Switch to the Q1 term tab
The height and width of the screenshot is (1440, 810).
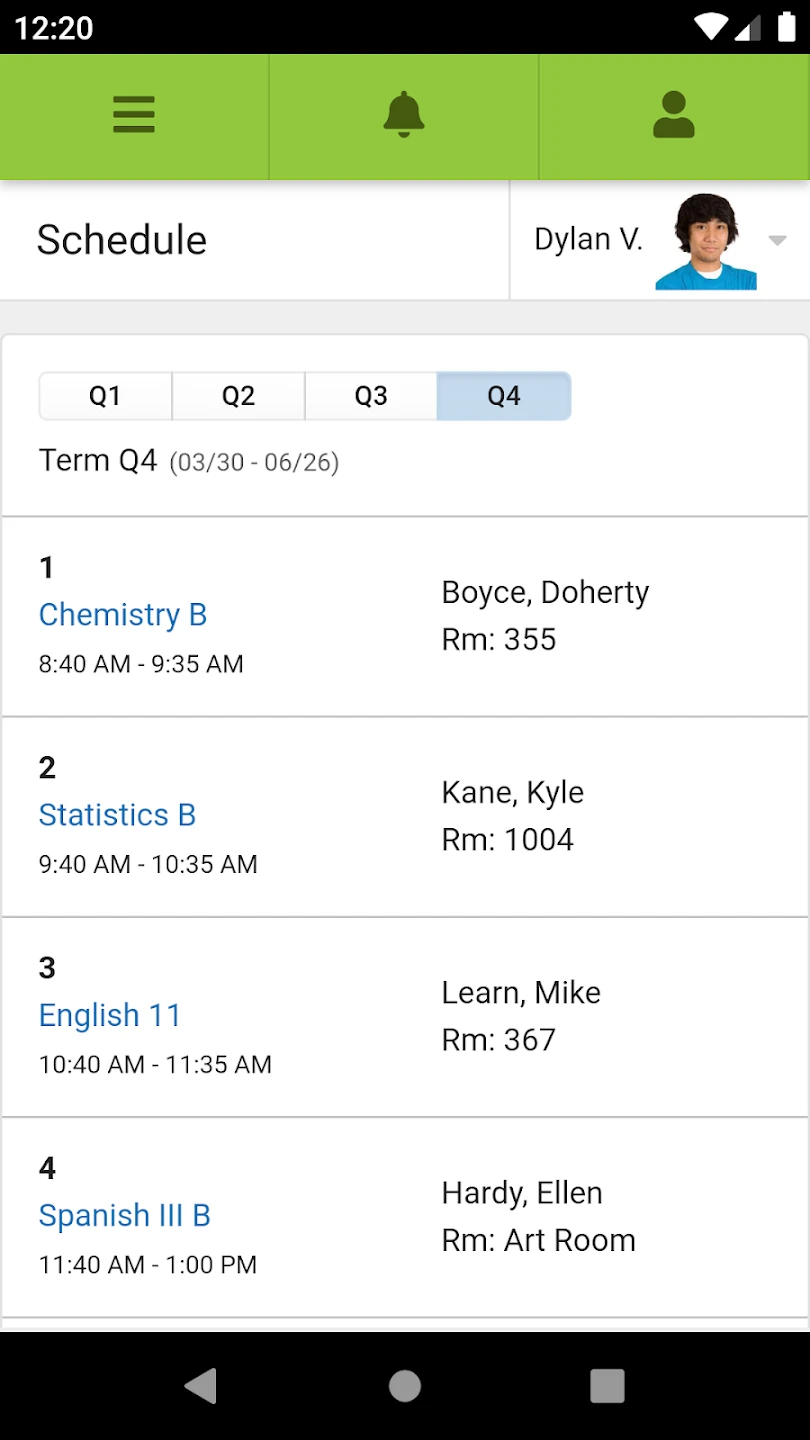(105, 396)
